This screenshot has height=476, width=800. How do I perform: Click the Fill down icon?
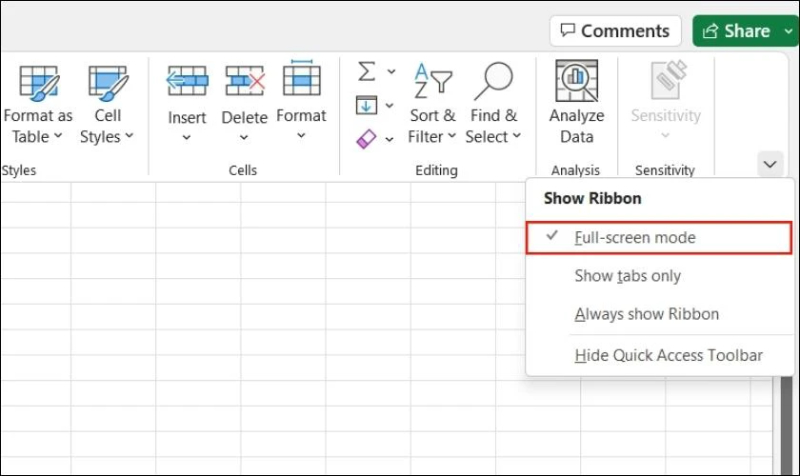[367, 105]
